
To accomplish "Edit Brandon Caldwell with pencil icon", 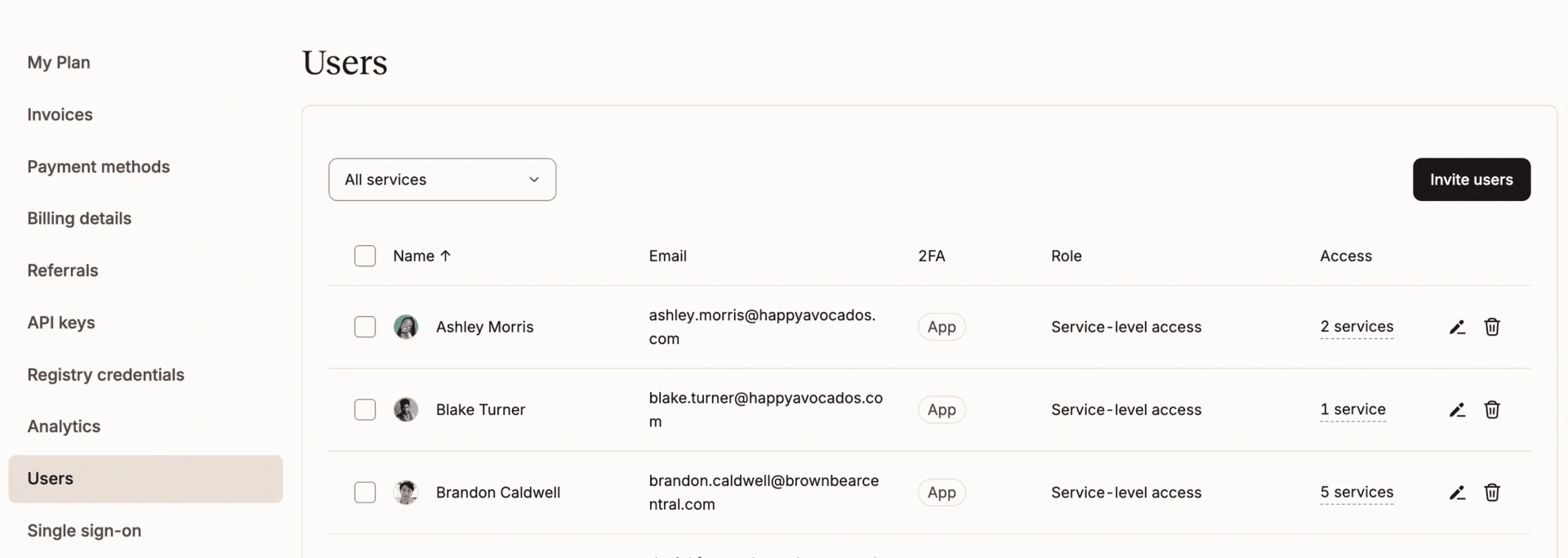I will click(x=1457, y=493).
